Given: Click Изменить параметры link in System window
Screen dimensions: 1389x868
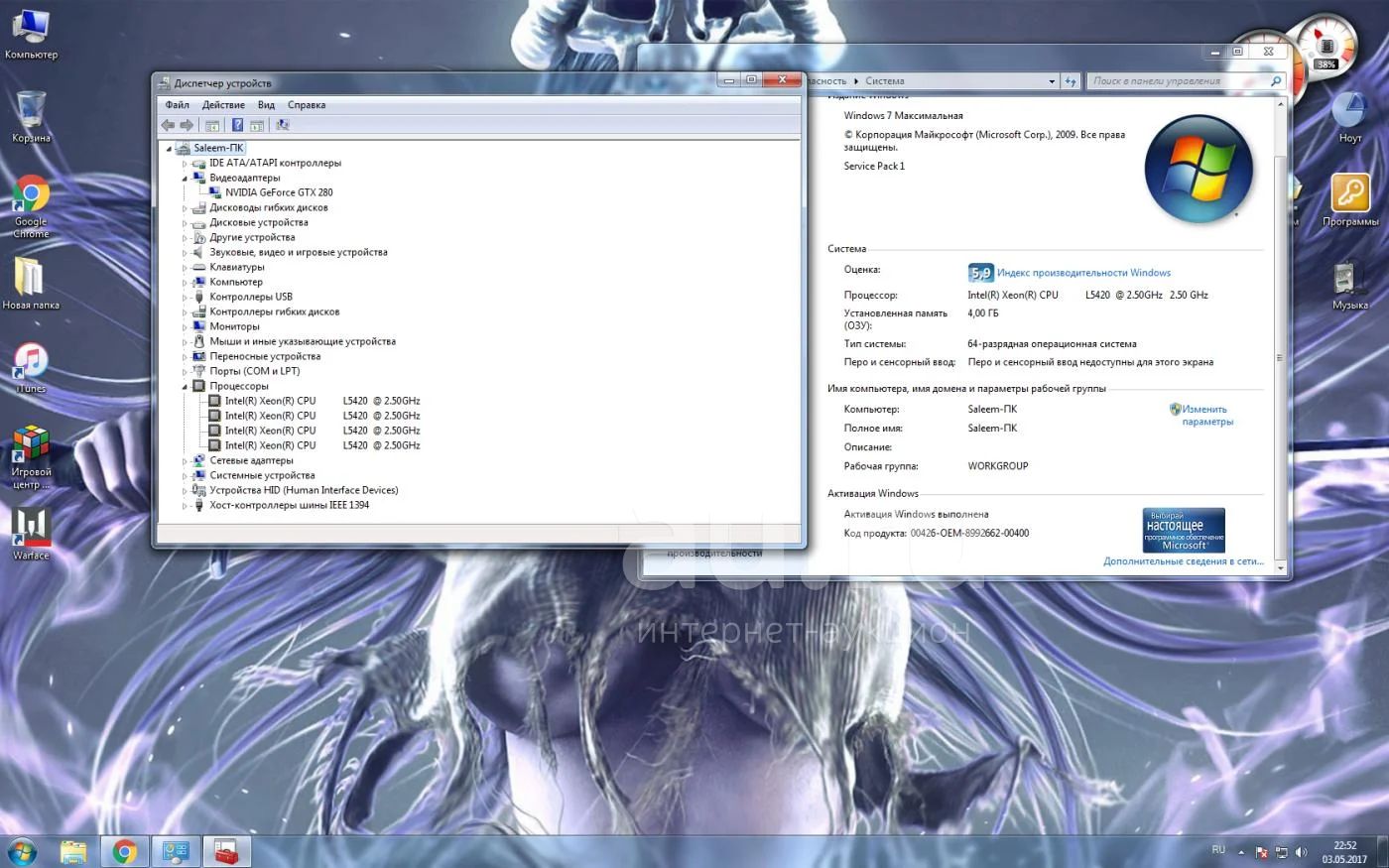Looking at the screenshot, I should 1205,415.
